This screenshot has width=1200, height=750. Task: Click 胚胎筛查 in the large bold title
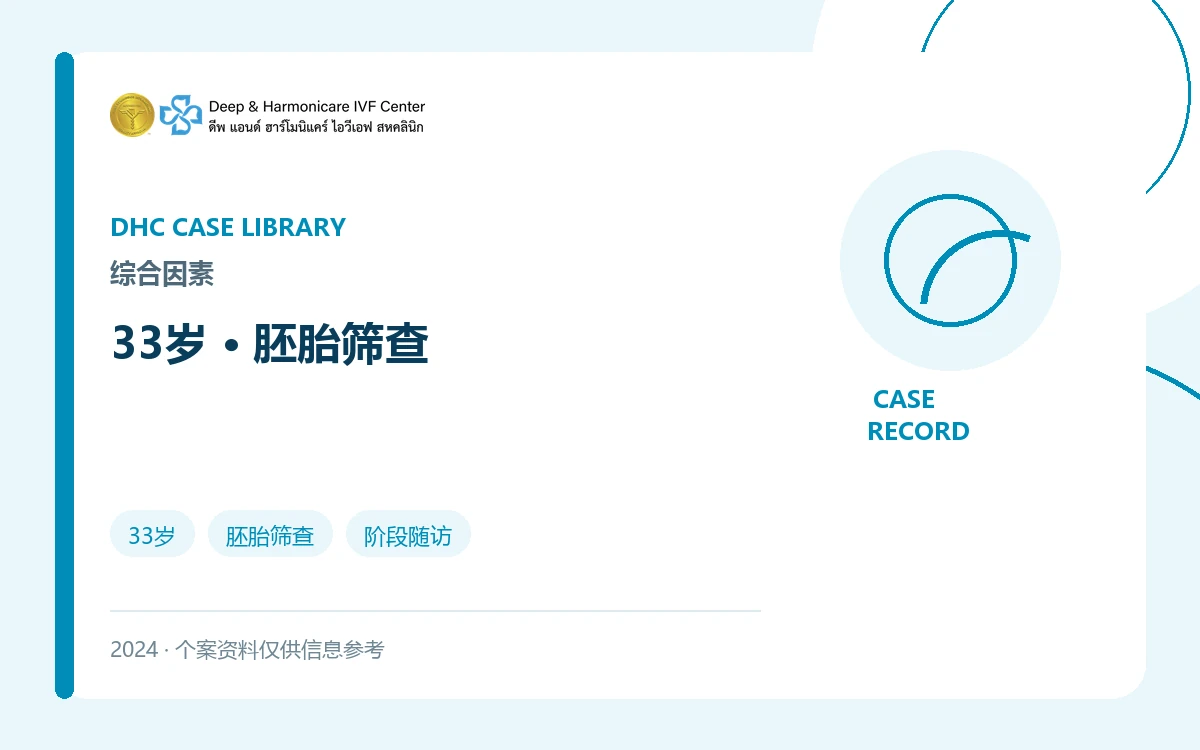click(341, 344)
